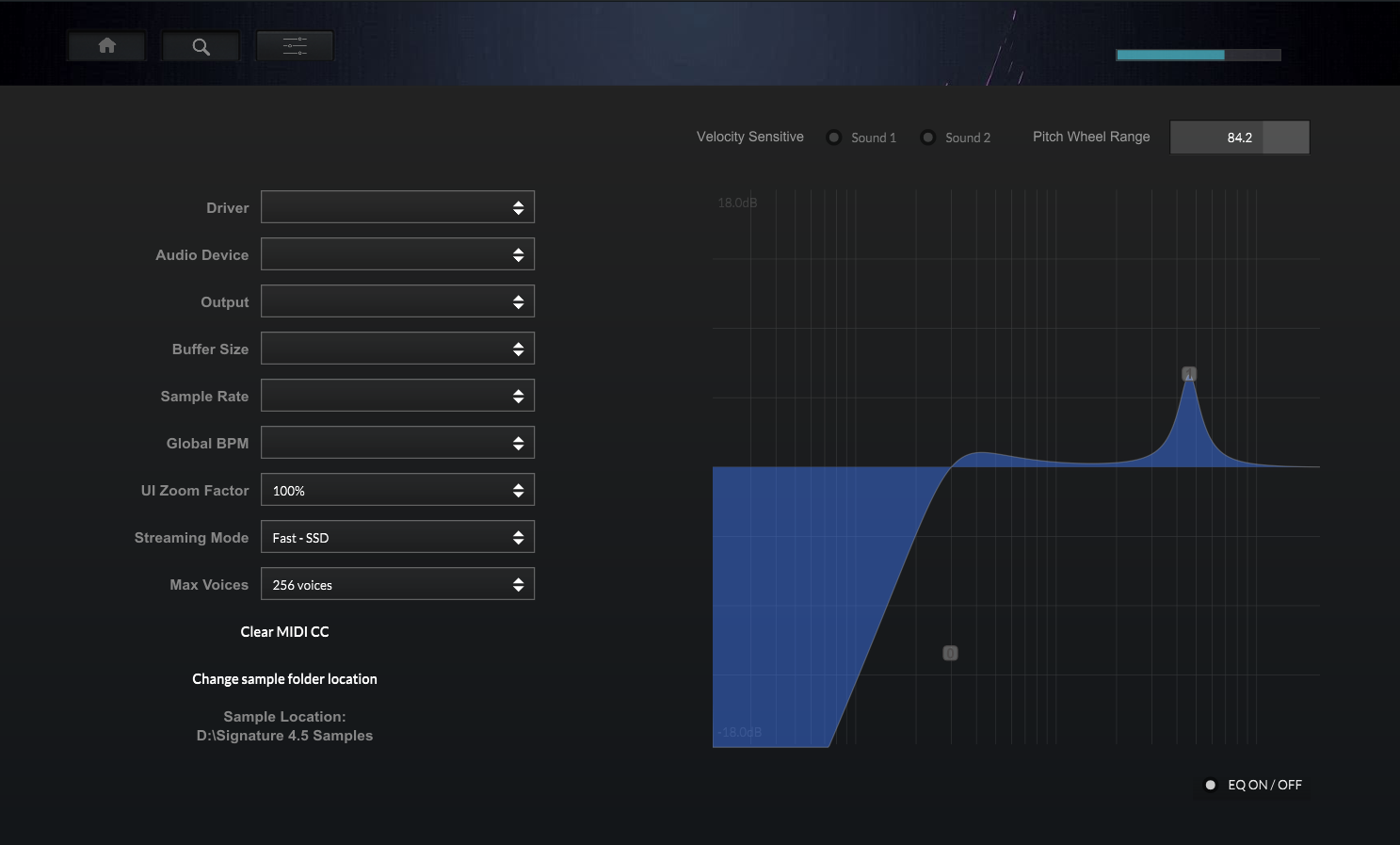Click the Pitch Wheel Range value slider

click(x=1239, y=138)
